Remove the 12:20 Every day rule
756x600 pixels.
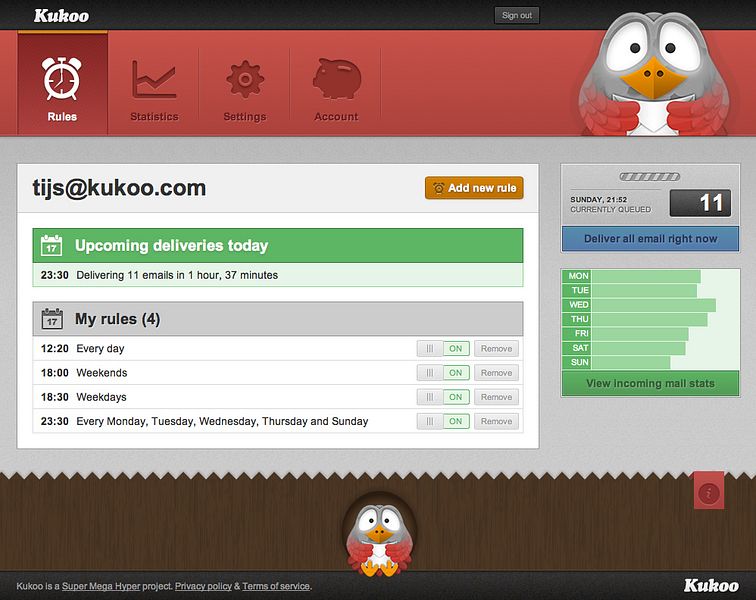pos(496,349)
